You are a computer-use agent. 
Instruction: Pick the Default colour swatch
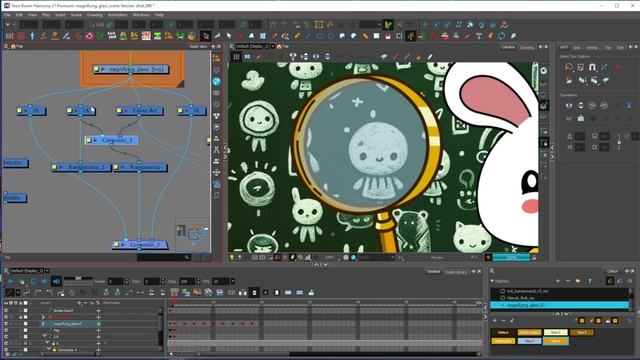pos(503,333)
